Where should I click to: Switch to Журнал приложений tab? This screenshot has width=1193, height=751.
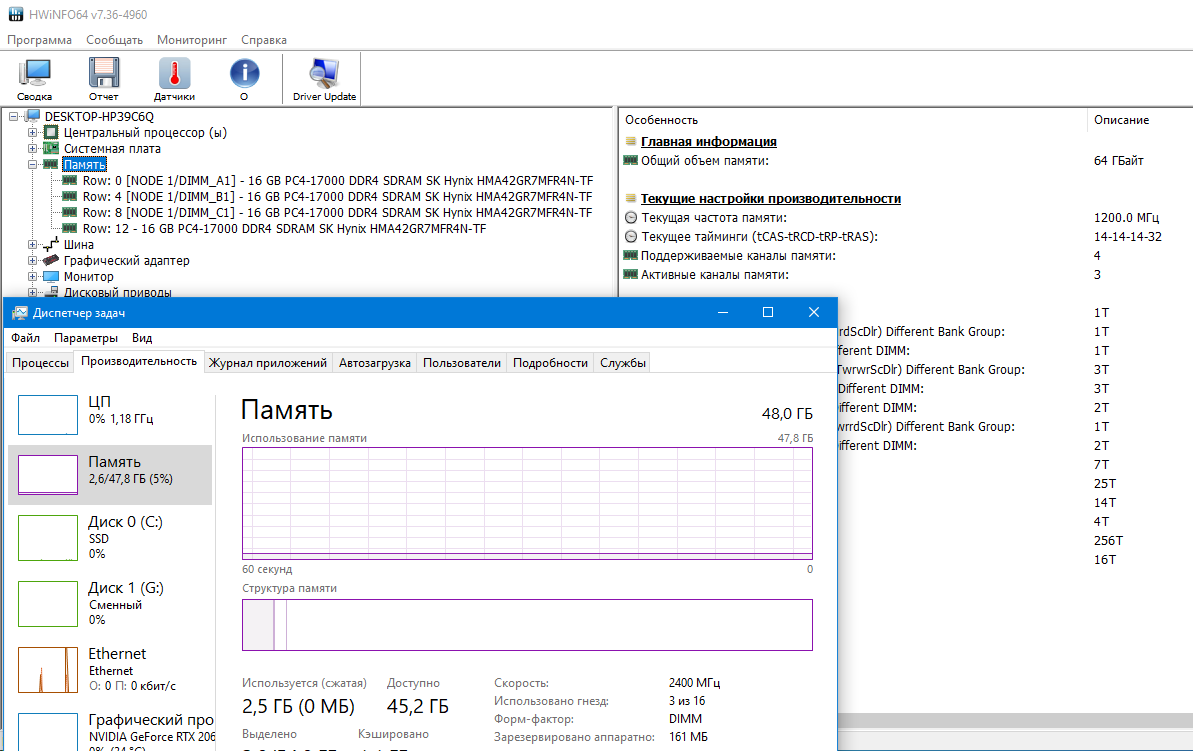coord(268,363)
